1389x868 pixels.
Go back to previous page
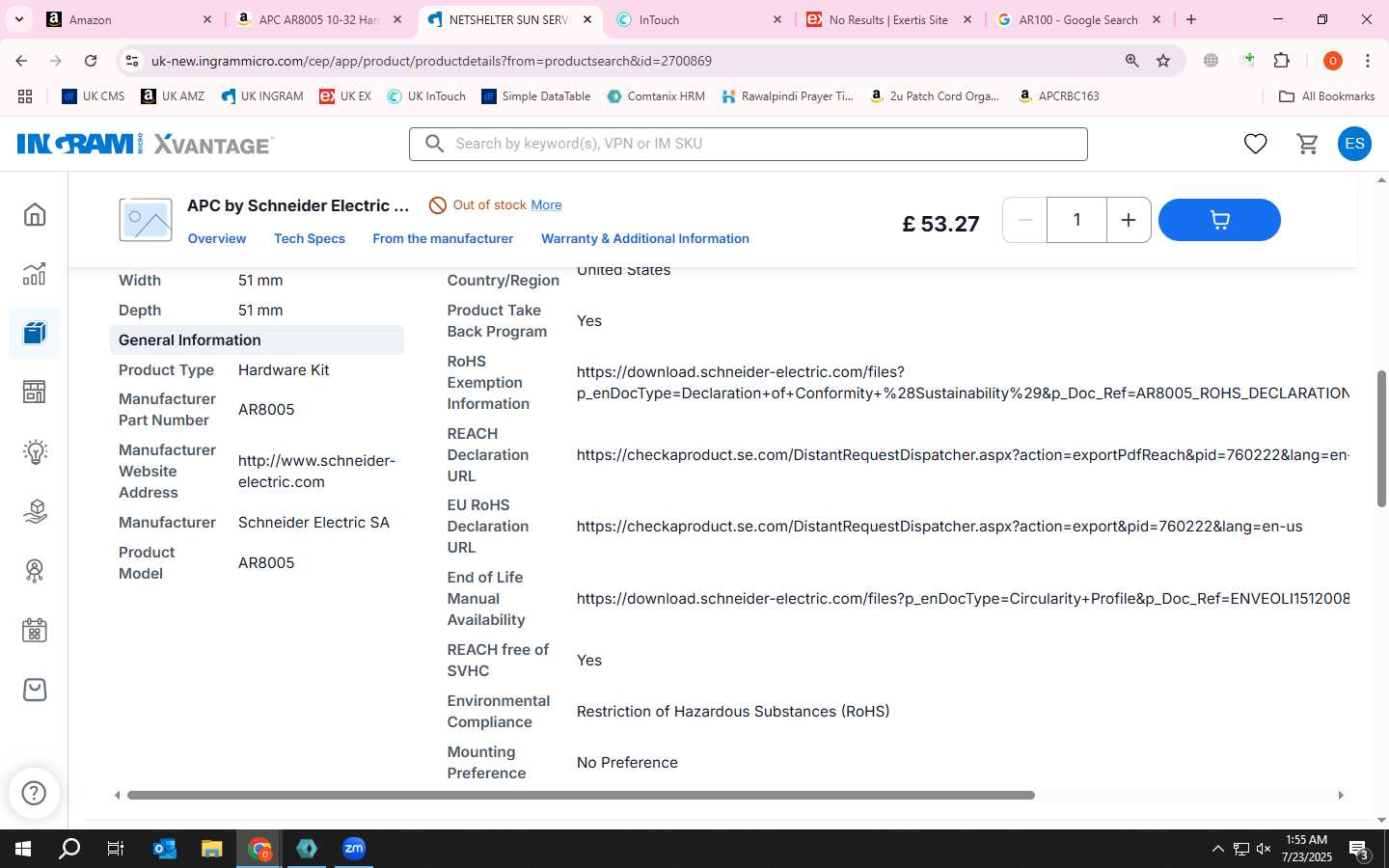click(21, 61)
